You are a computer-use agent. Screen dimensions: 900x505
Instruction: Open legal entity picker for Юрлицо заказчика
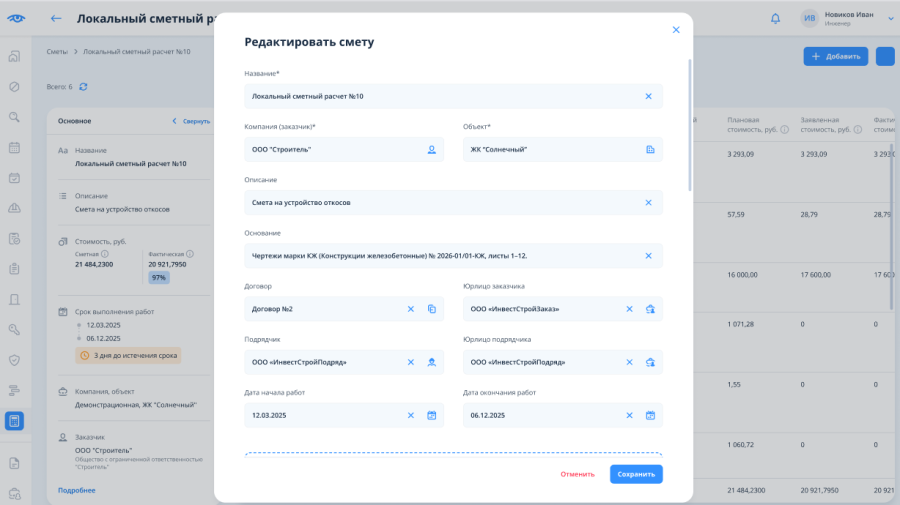[650, 309]
